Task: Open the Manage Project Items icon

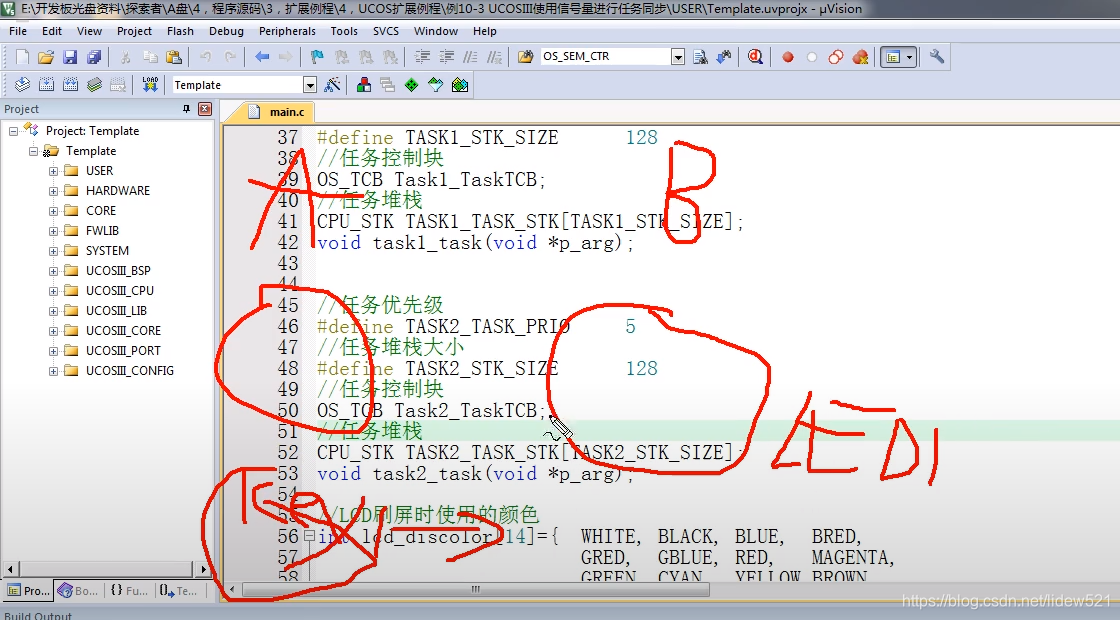Action: [x=364, y=85]
